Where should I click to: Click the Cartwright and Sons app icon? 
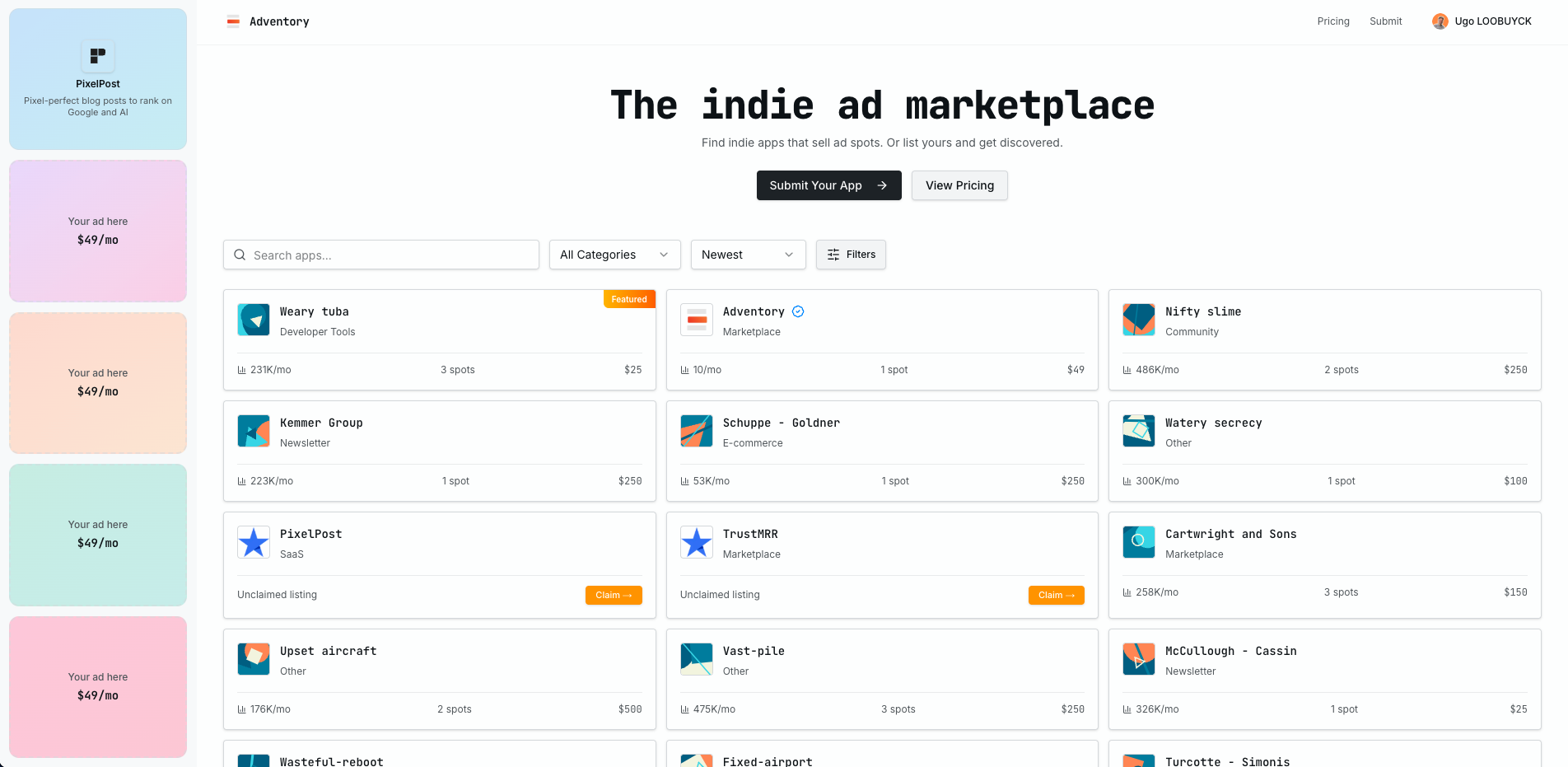click(1138, 542)
